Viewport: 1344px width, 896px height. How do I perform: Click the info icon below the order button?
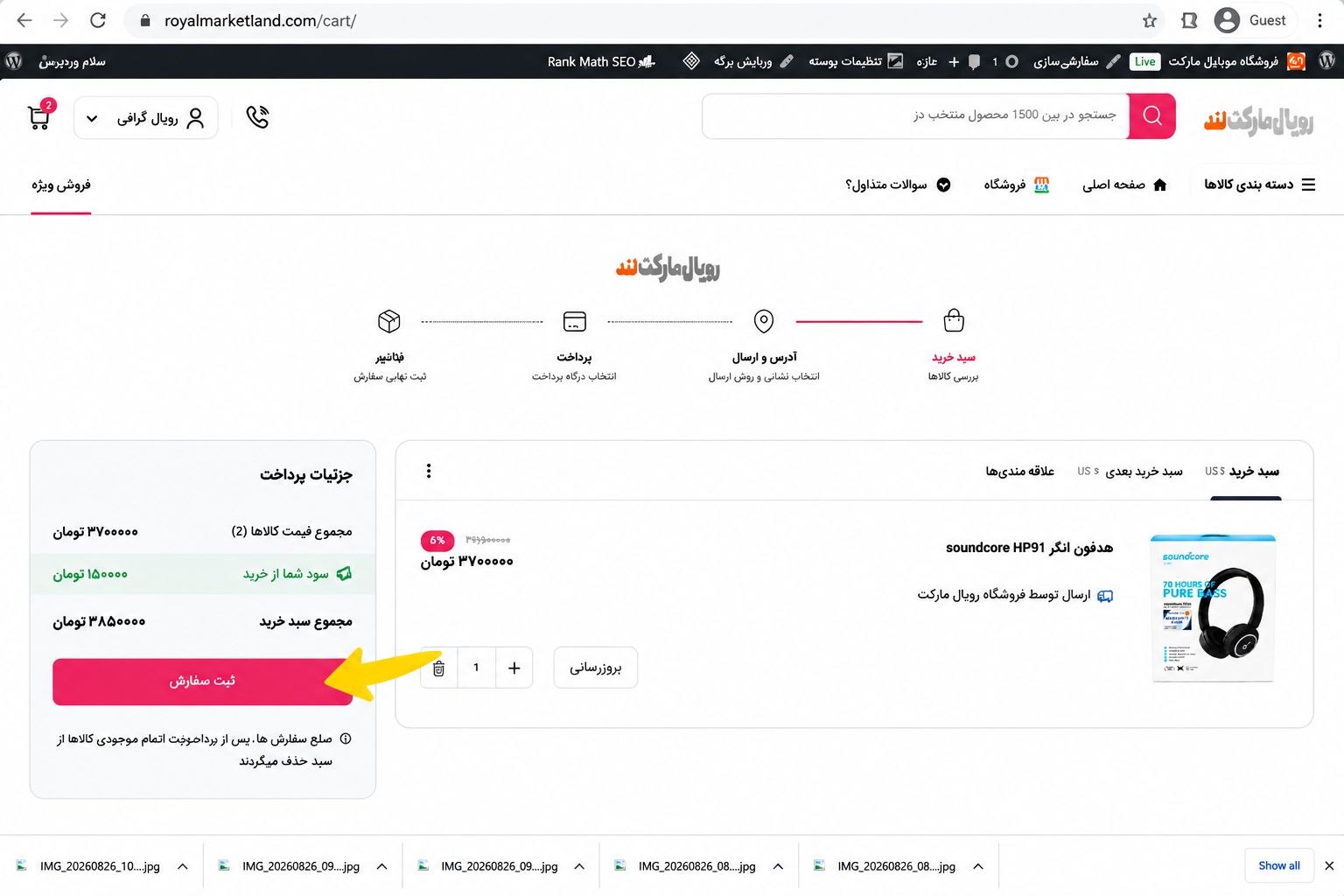[346, 738]
